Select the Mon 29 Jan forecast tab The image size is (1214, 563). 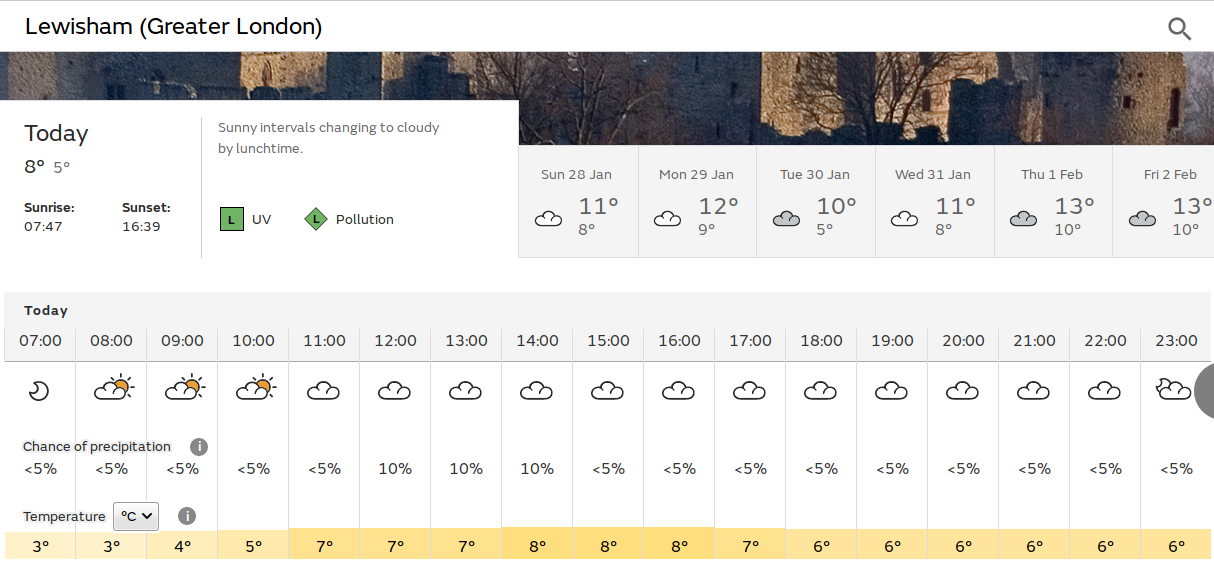coord(696,202)
